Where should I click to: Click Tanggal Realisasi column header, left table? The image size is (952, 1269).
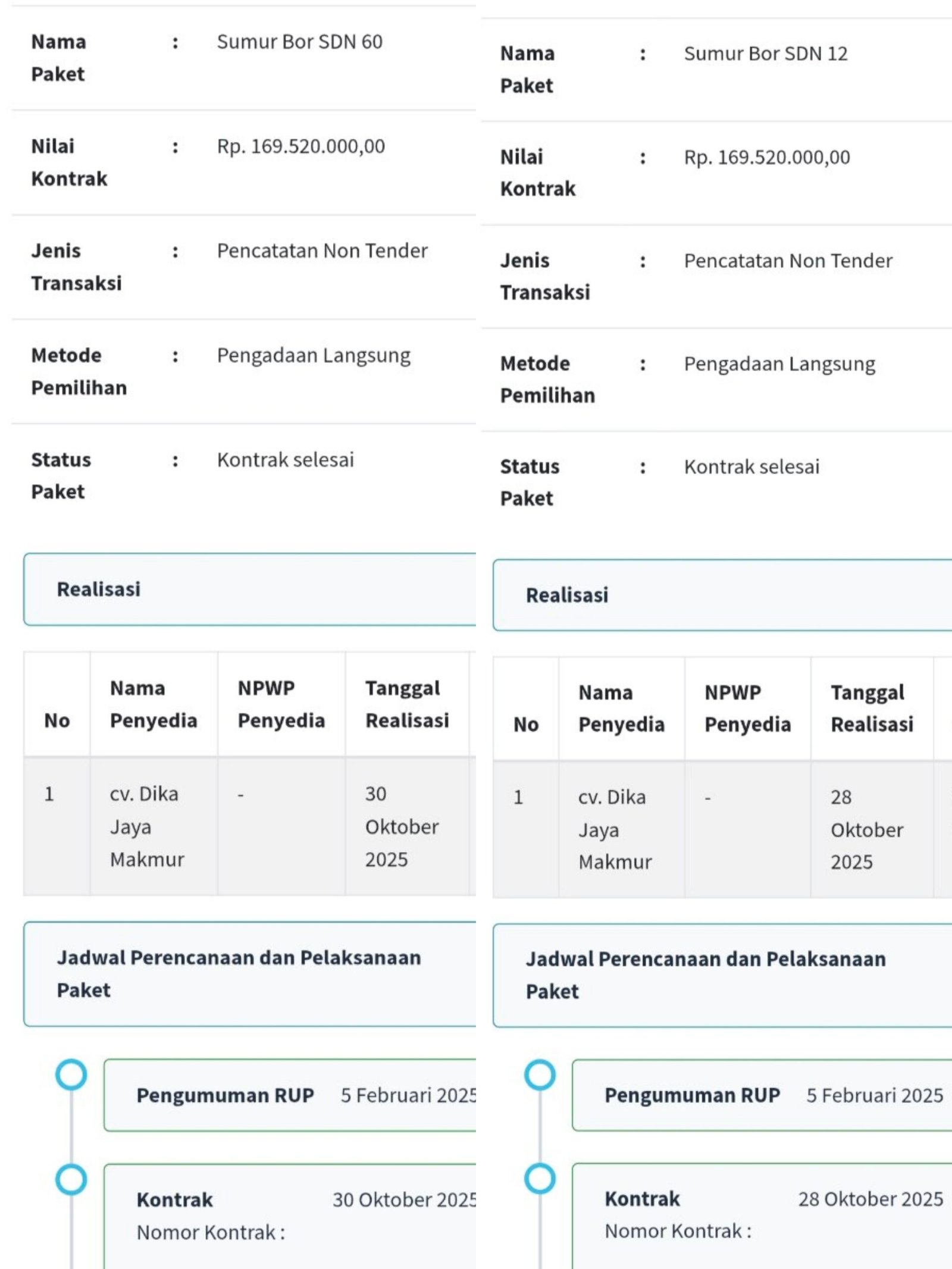tap(407, 704)
